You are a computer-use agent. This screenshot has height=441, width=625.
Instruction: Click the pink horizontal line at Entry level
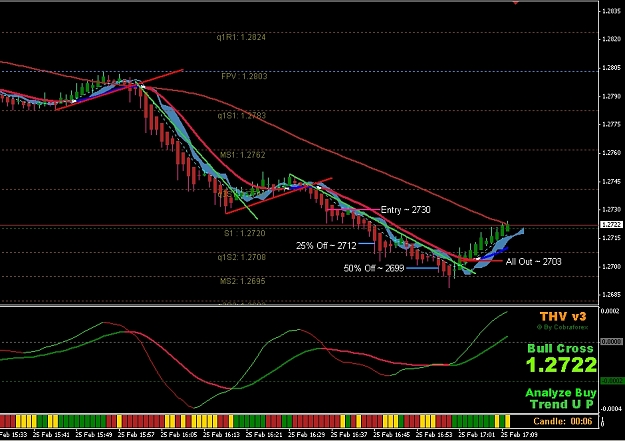[x=353, y=209]
